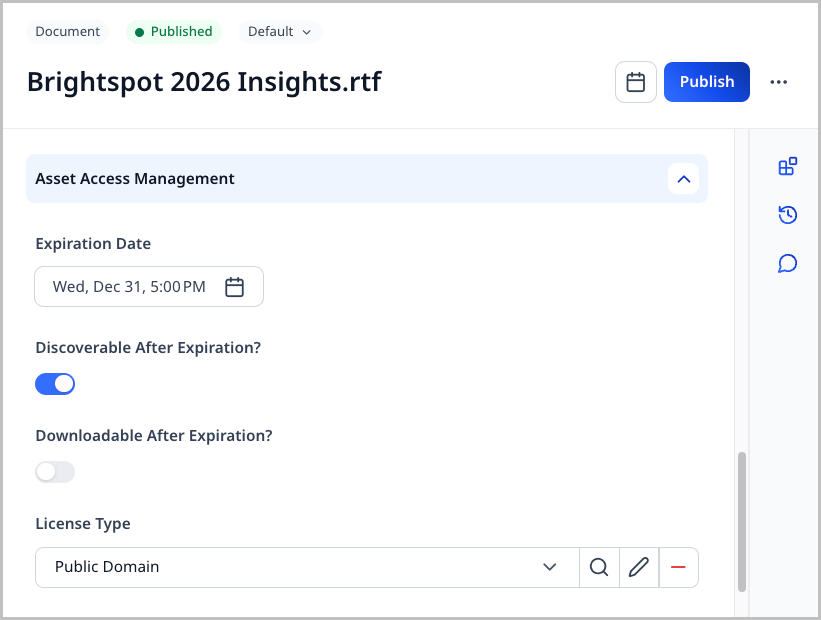Open the widgets panel in right rail
Viewport: 821px width, 620px height.
[x=787, y=167]
